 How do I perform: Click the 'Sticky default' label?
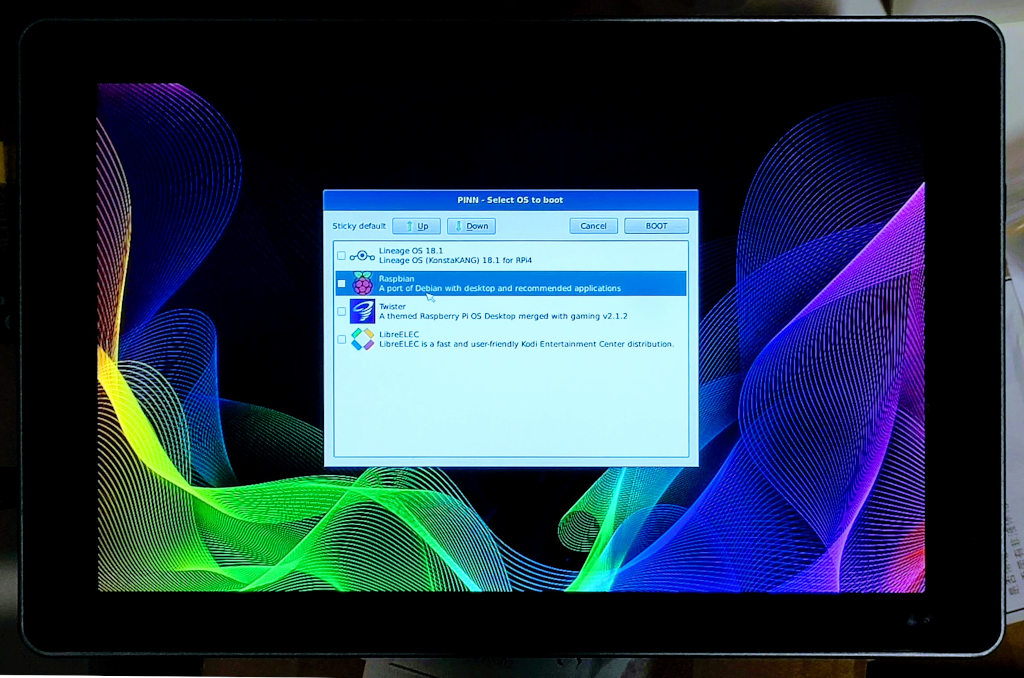359,226
